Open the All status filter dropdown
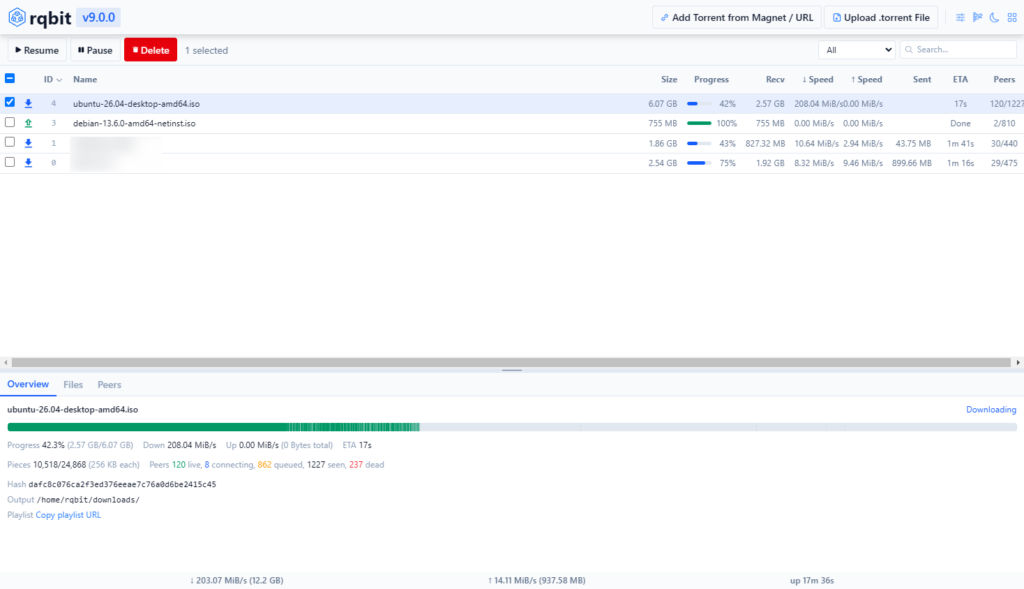Image resolution: width=1024 pixels, height=589 pixels. point(856,50)
